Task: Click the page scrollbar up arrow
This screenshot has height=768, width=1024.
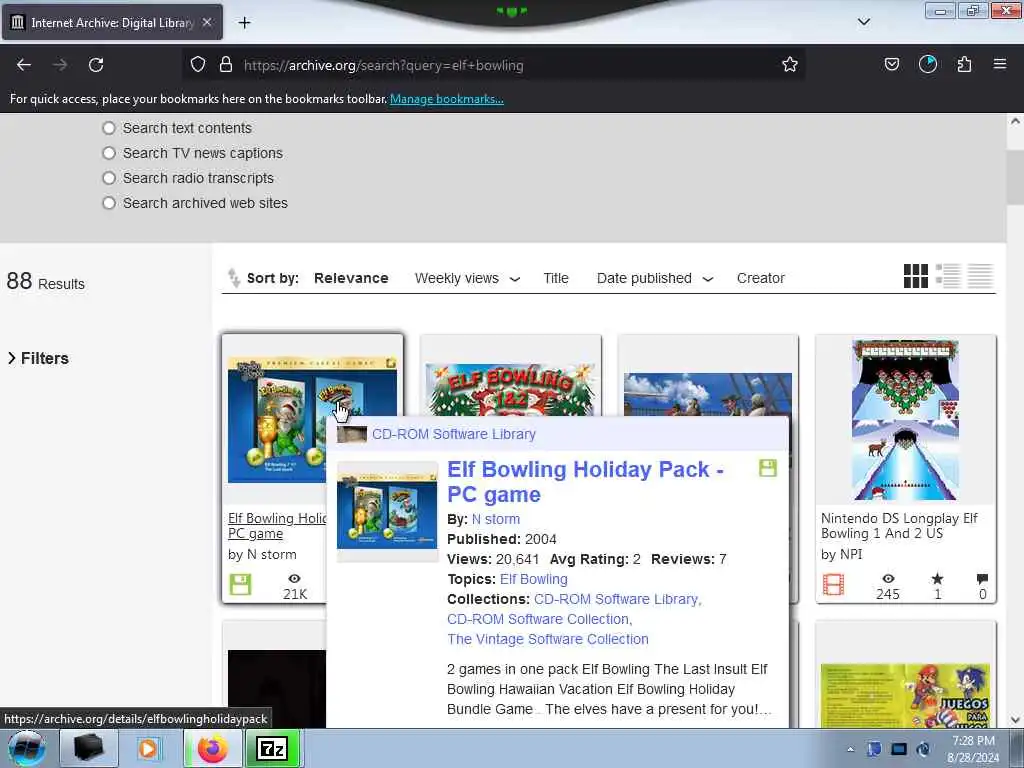Action: pyautogui.click(x=1015, y=121)
